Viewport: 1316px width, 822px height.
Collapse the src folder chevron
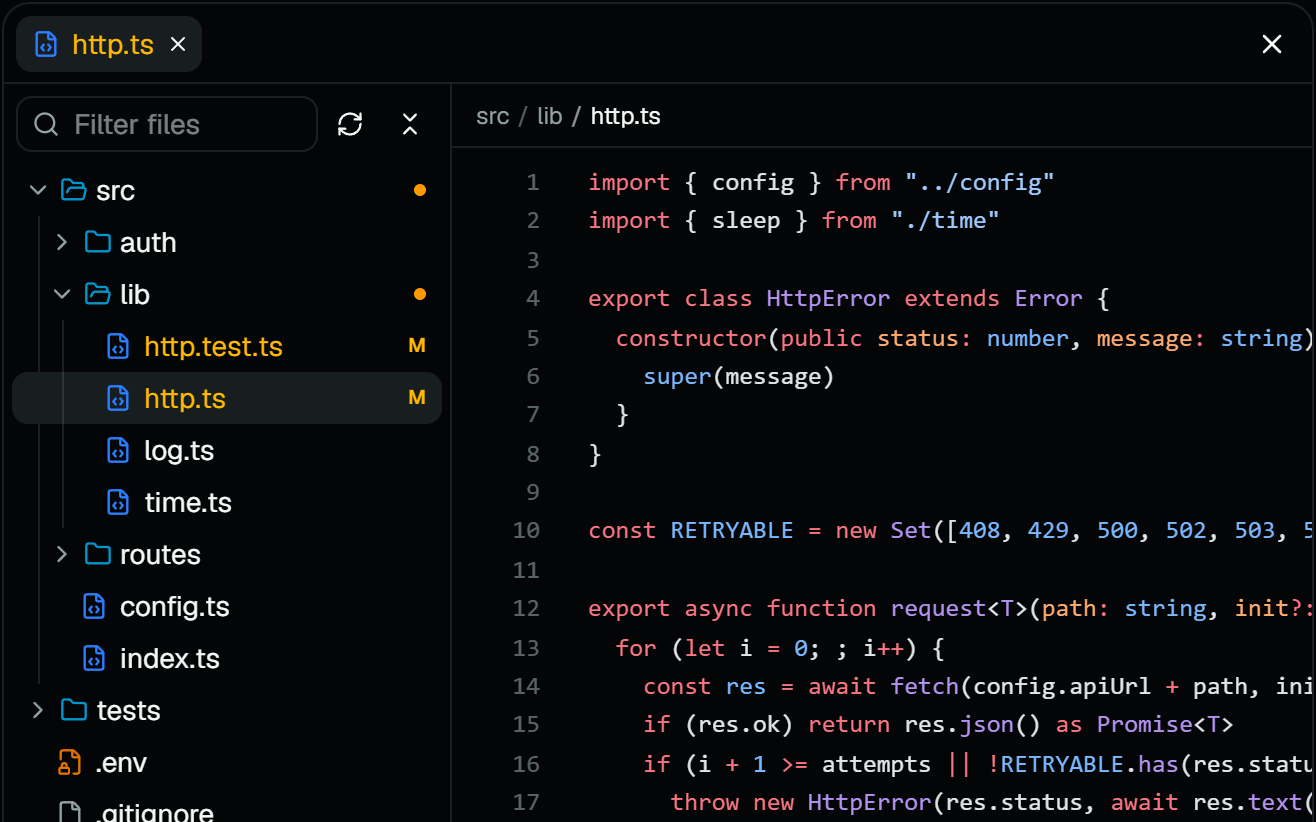tap(38, 190)
